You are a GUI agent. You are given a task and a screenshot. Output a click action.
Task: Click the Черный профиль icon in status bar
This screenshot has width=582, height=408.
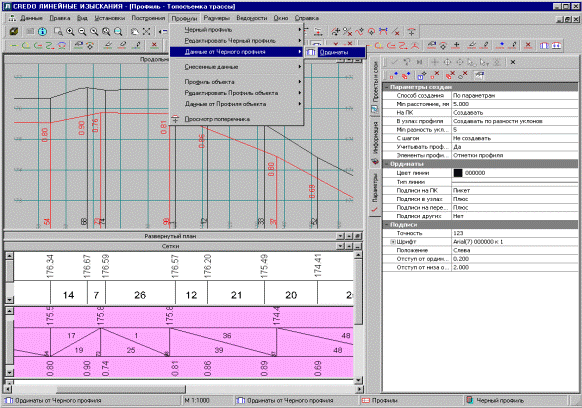(470, 400)
